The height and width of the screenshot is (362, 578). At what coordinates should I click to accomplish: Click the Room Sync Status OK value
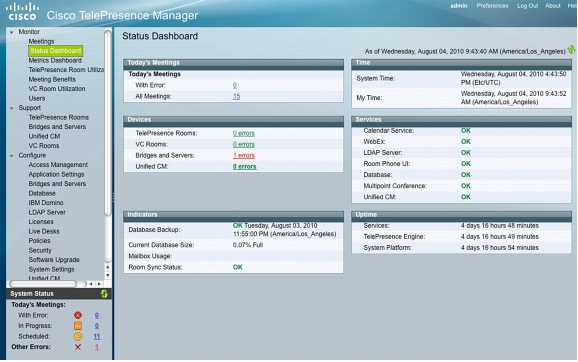tap(238, 267)
